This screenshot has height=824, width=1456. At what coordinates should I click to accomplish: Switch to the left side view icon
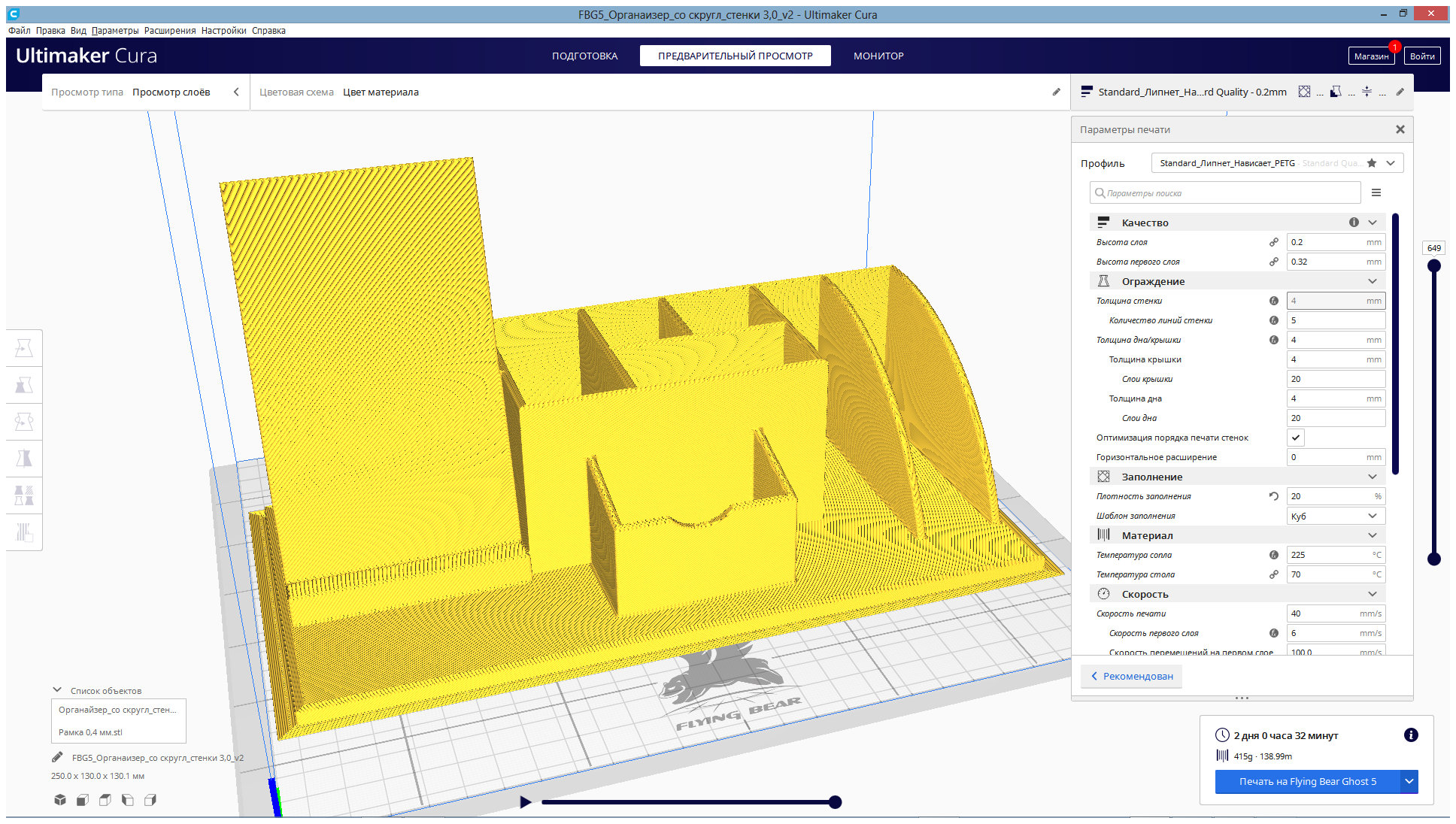click(128, 800)
